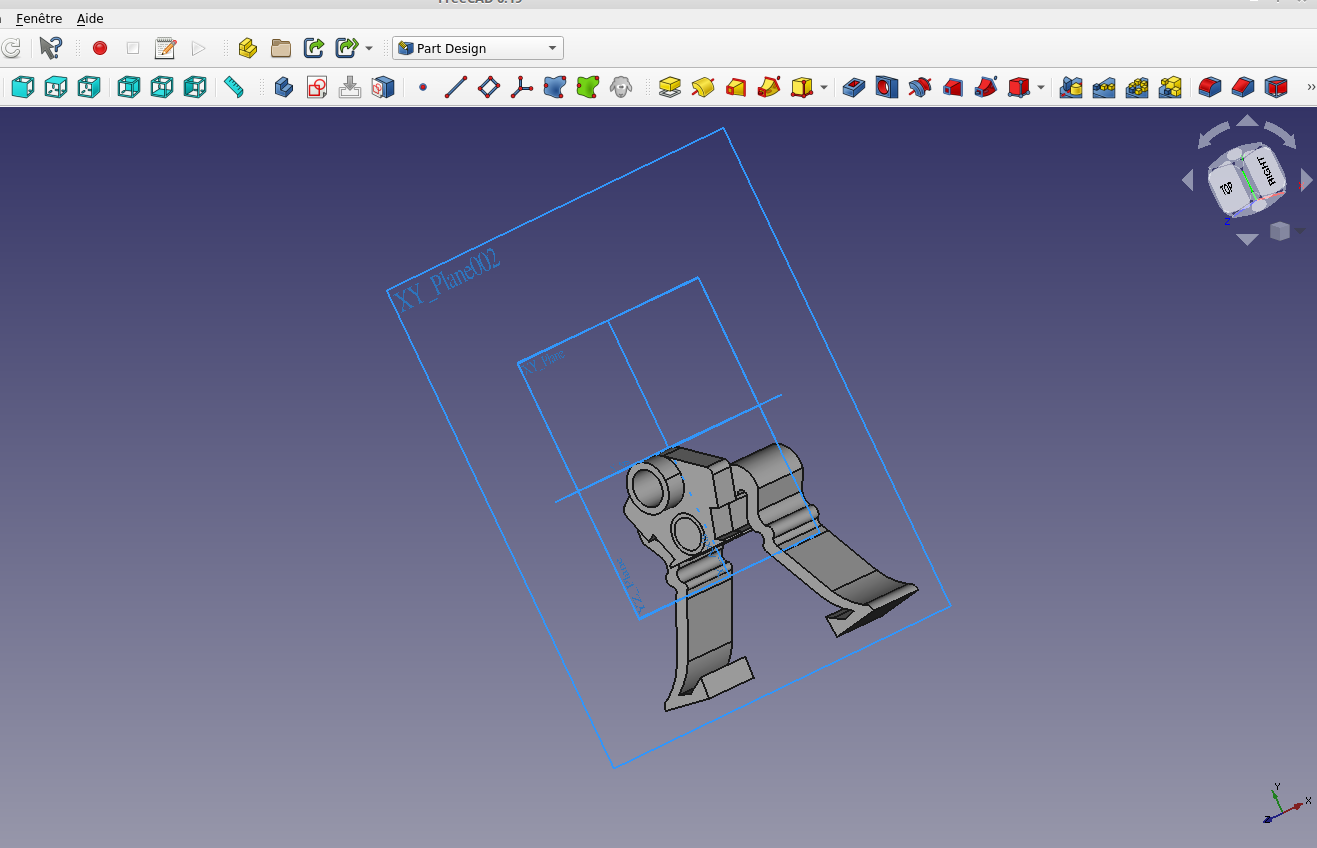Viewport: 1317px width, 848px height.
Task: Set the third cyan cube standard view
Action: [x=89, y=88]
